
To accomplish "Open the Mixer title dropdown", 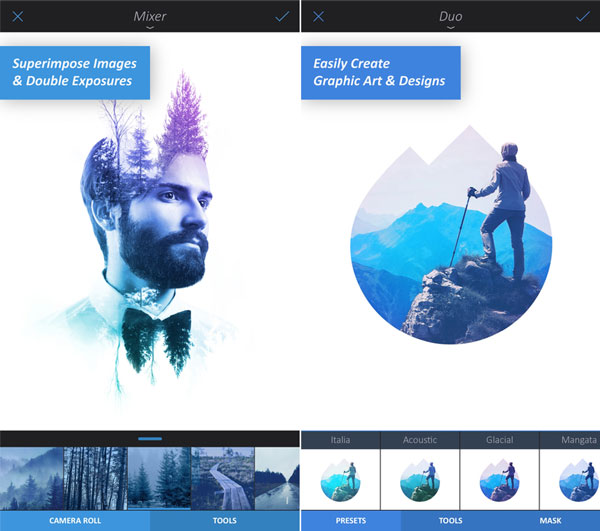I will click(x=150, y=18).
